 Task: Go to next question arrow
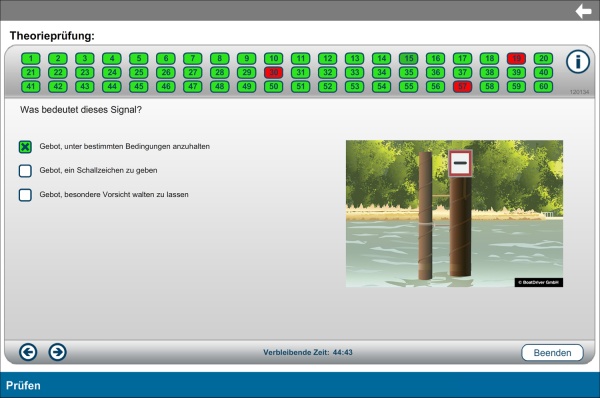(x=57, y=352)
